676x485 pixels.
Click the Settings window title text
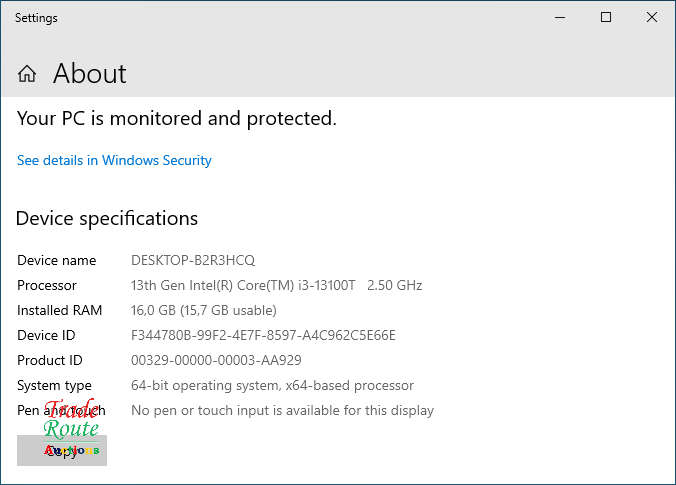click(36, 17)
